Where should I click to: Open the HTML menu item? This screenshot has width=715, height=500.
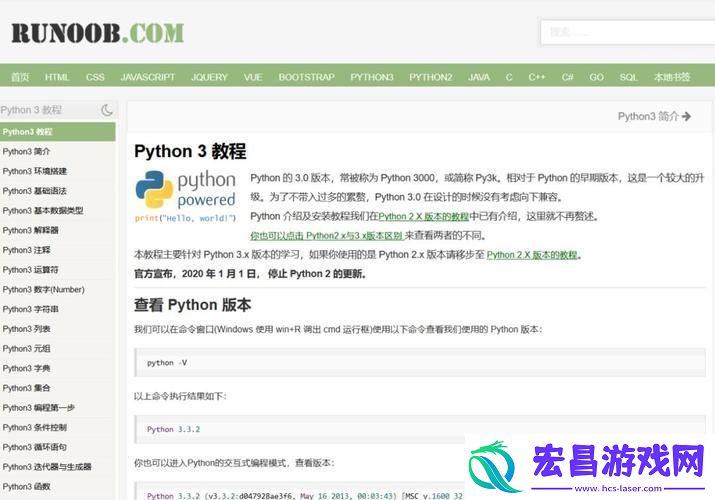(57, 77)
